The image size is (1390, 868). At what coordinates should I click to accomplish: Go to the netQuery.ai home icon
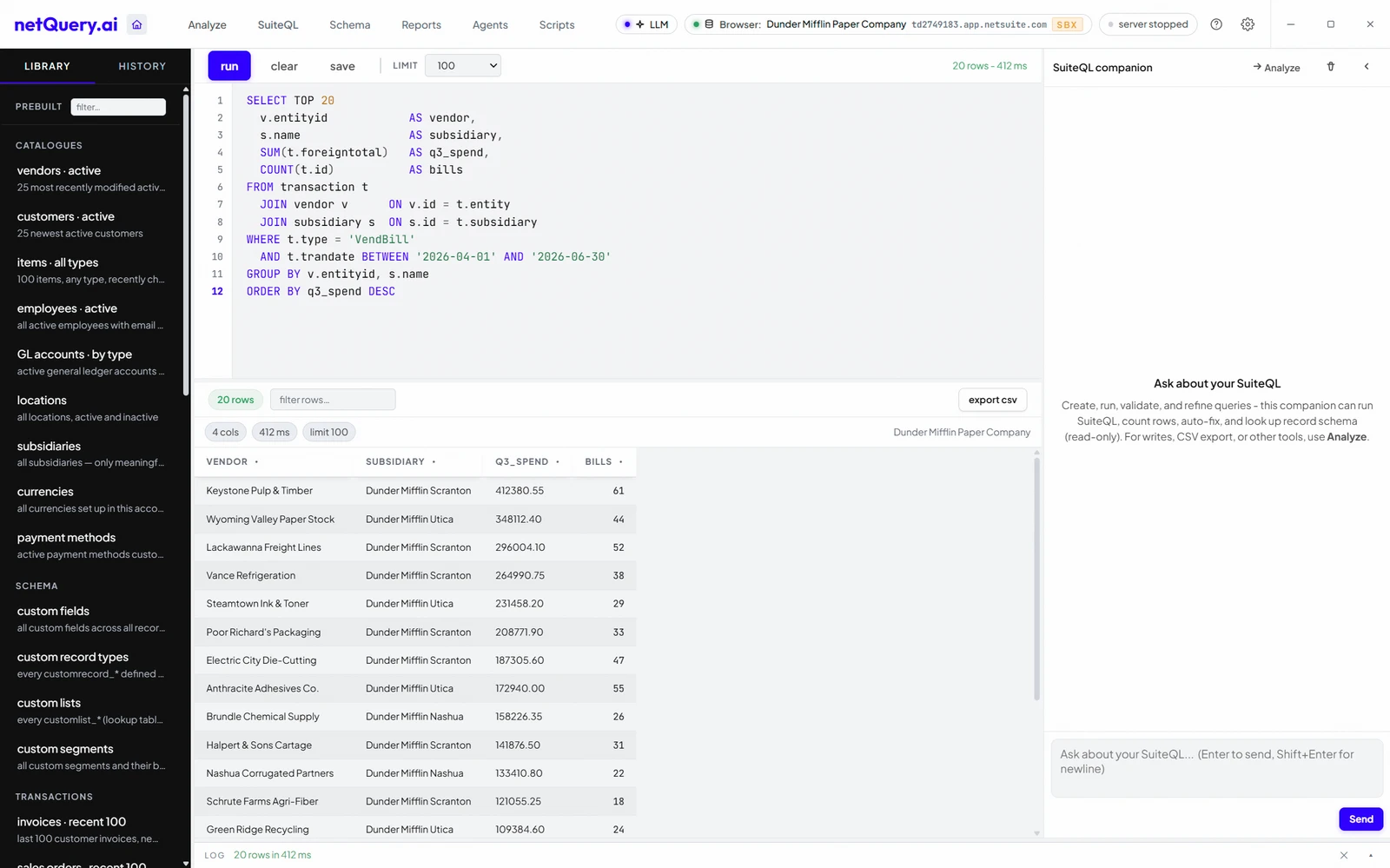coord(136,24)
